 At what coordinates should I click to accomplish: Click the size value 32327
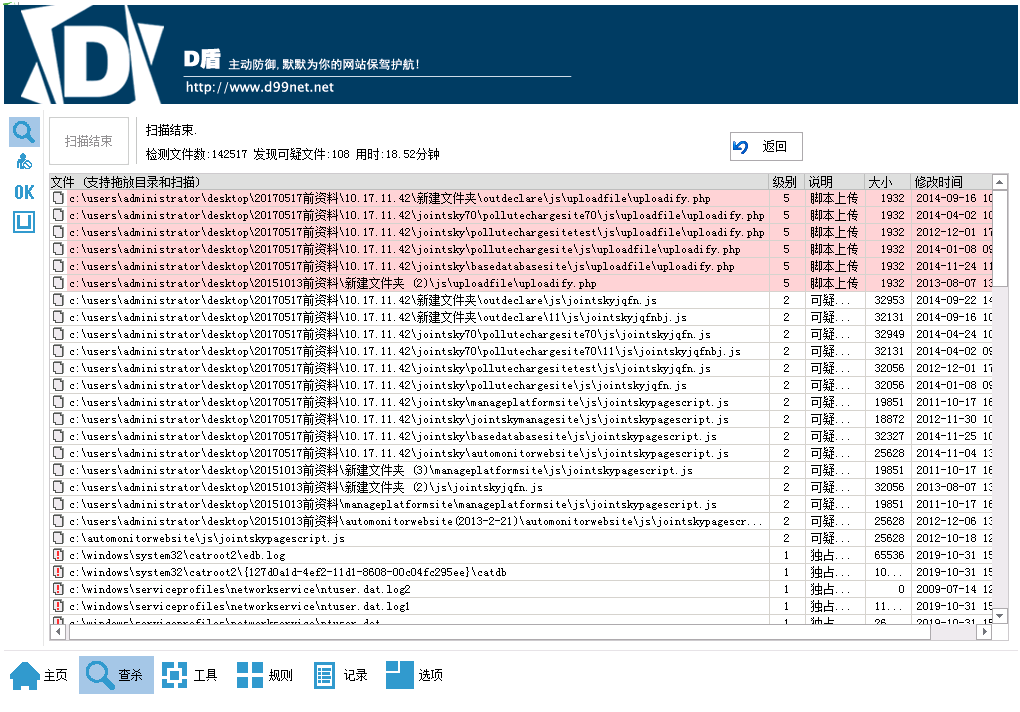[x=889, y=436]
